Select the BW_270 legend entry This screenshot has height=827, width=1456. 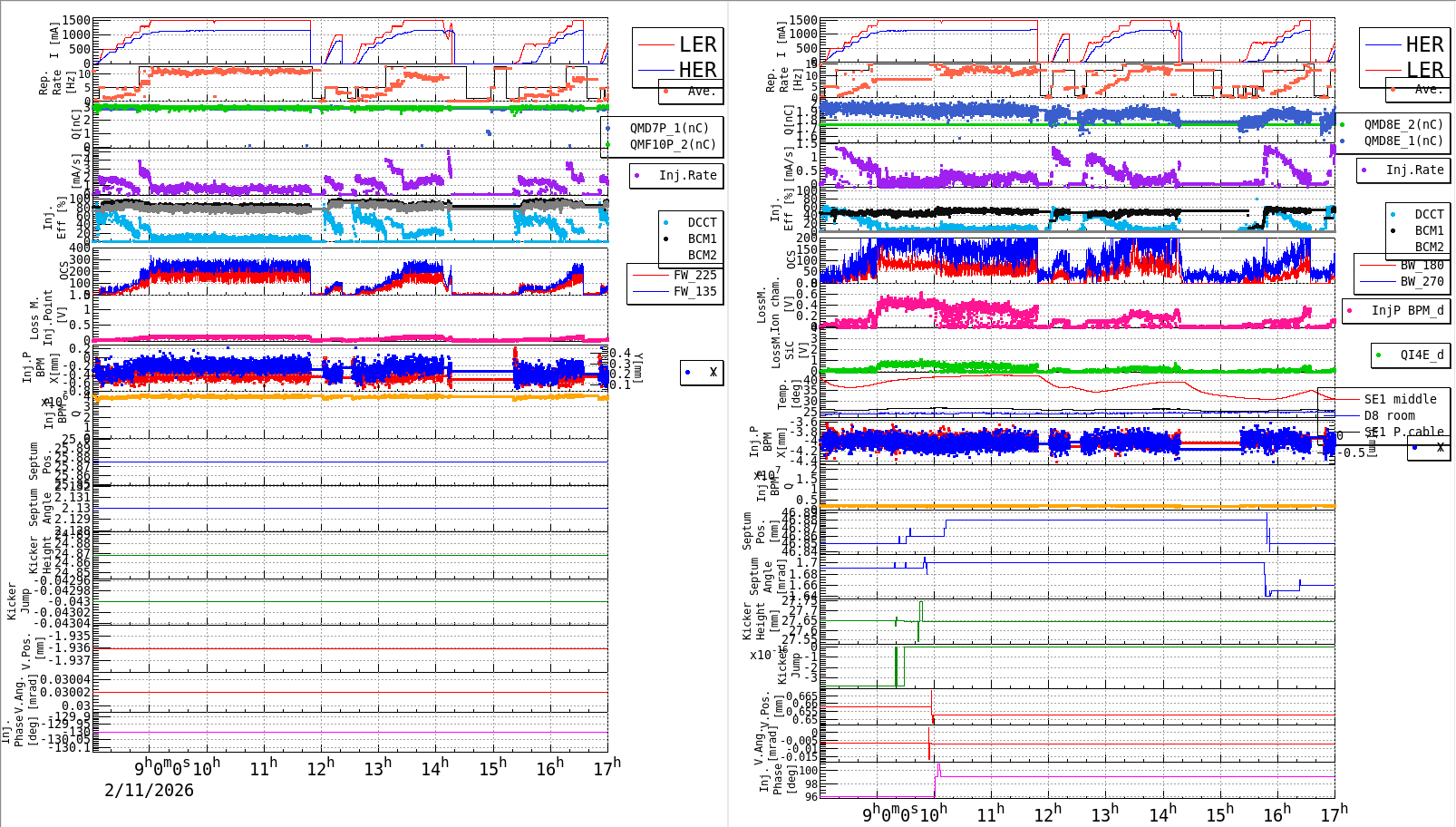point(1422,281)
